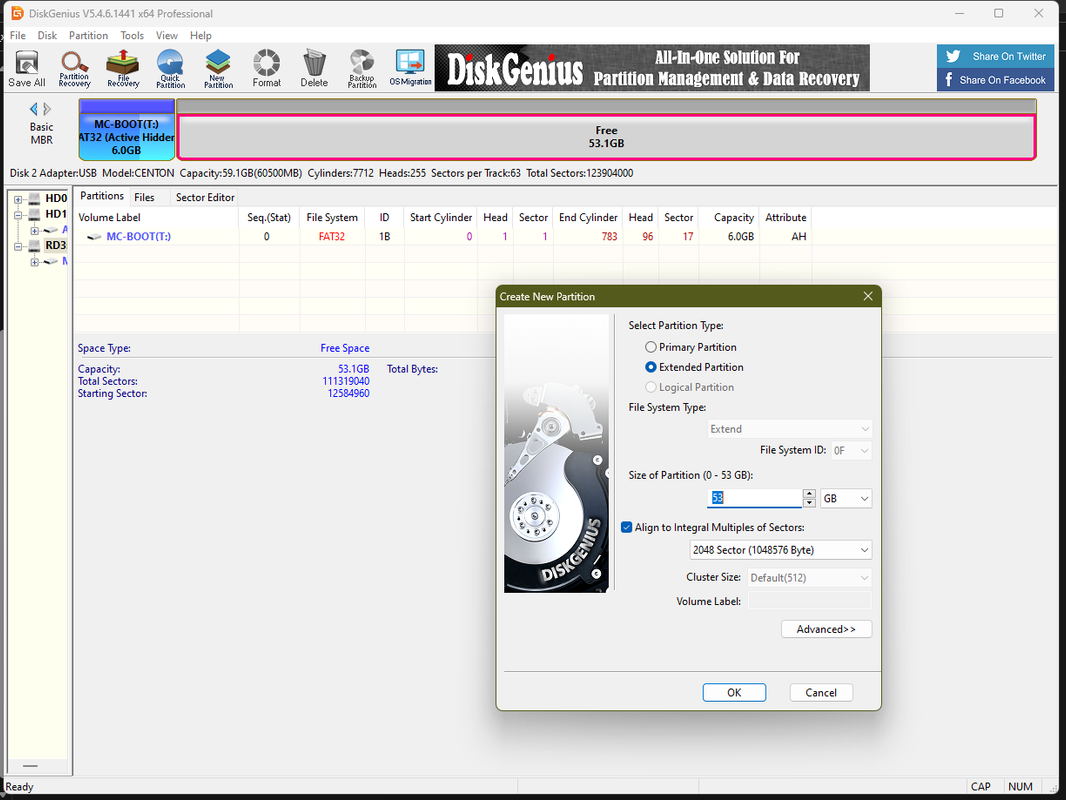This screenshot has width=1066, height=800.
Task: Collapse the HD1 tree node
Action: click(x=18, y=214)
